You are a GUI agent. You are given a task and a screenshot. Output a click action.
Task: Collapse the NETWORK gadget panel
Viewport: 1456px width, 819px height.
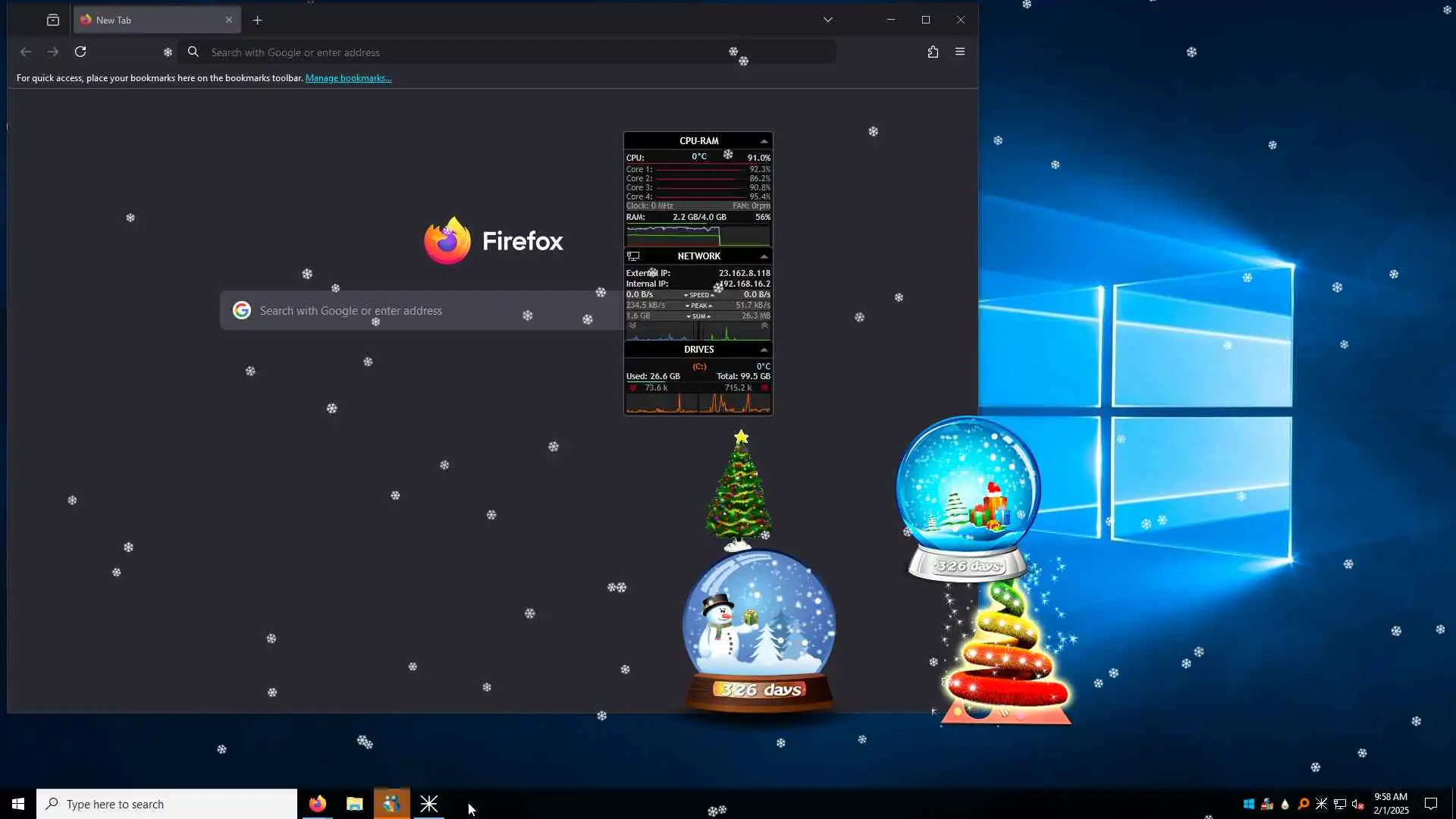point(764,256)
